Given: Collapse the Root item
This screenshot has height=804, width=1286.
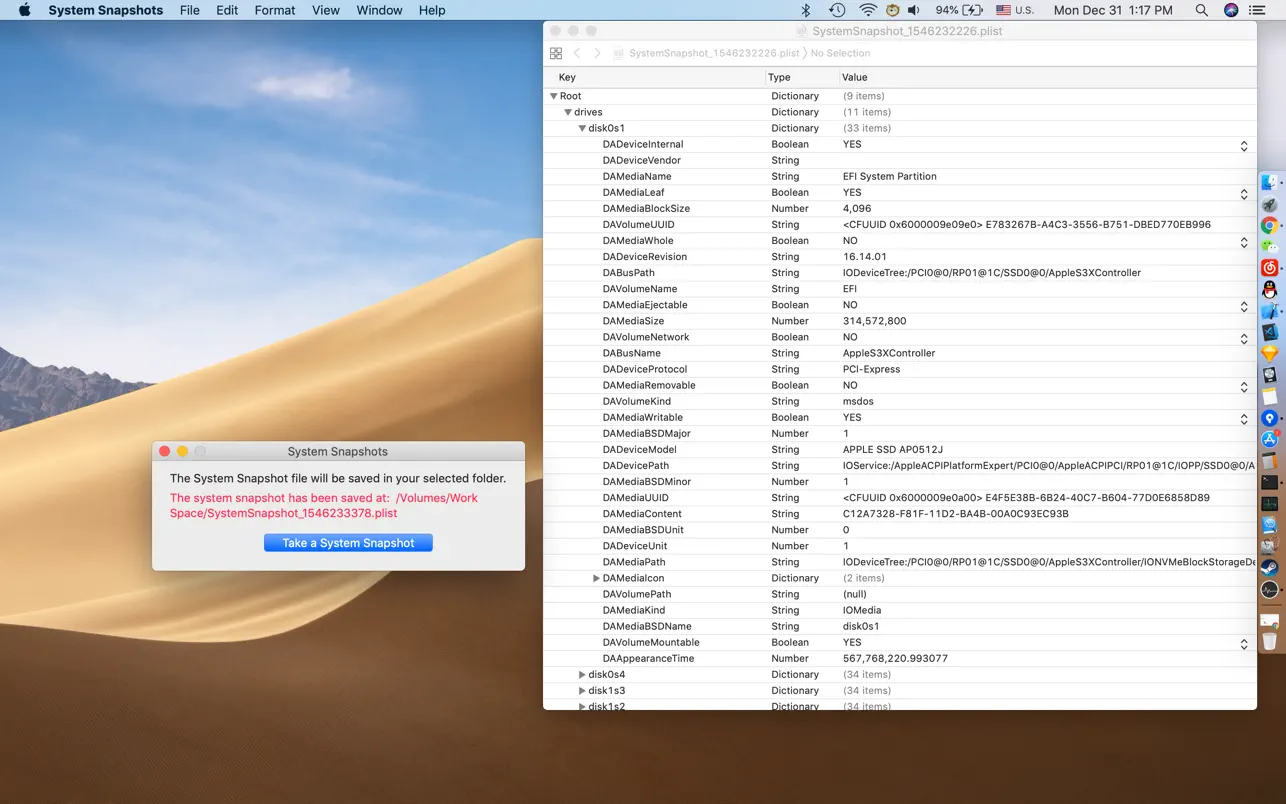Looking at the screenshot, I should (553, 95).
